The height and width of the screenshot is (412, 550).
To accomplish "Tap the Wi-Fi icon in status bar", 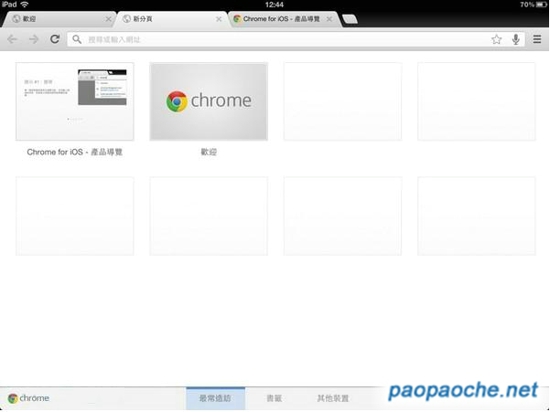I will [x=25, y=5].
